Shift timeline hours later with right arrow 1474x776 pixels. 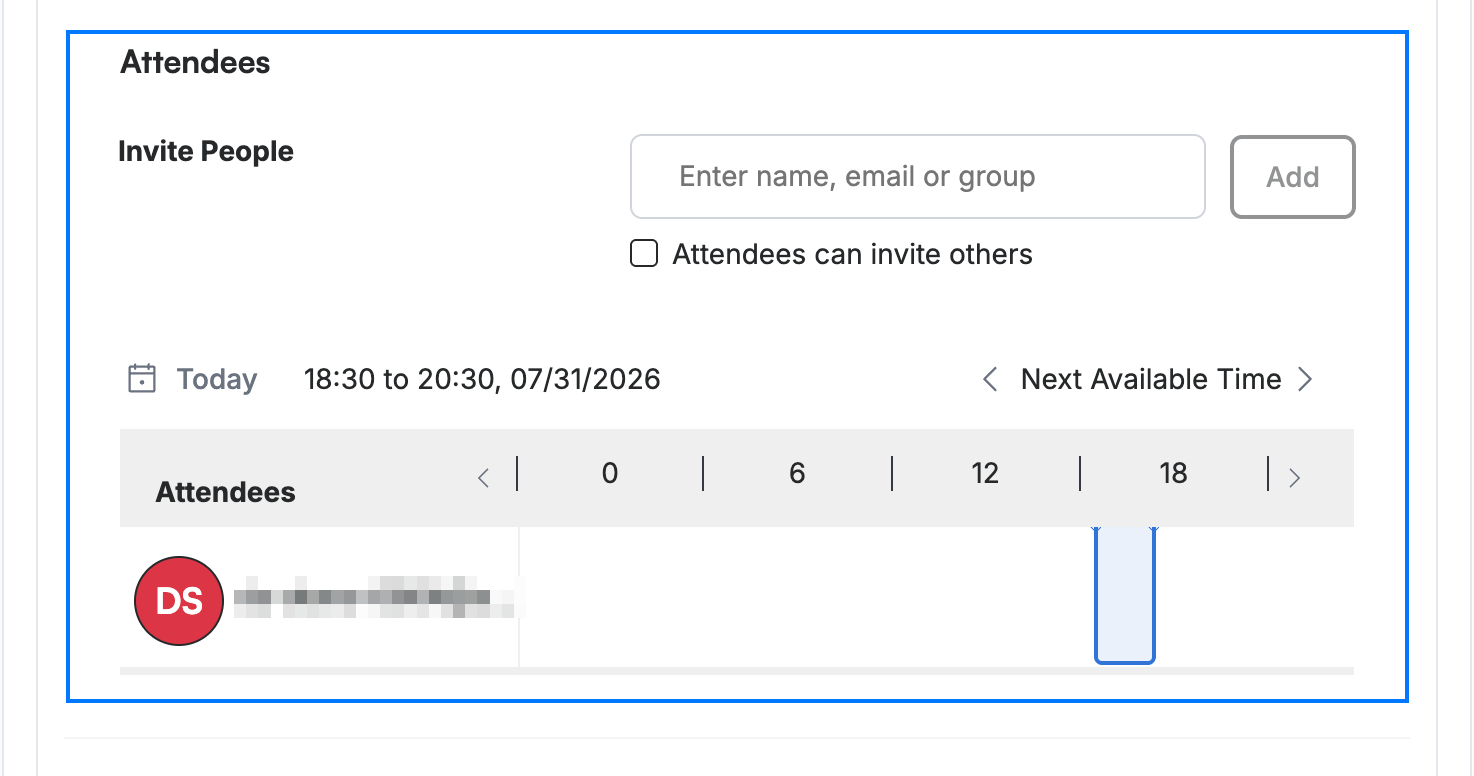click(x=1294, y=478)
